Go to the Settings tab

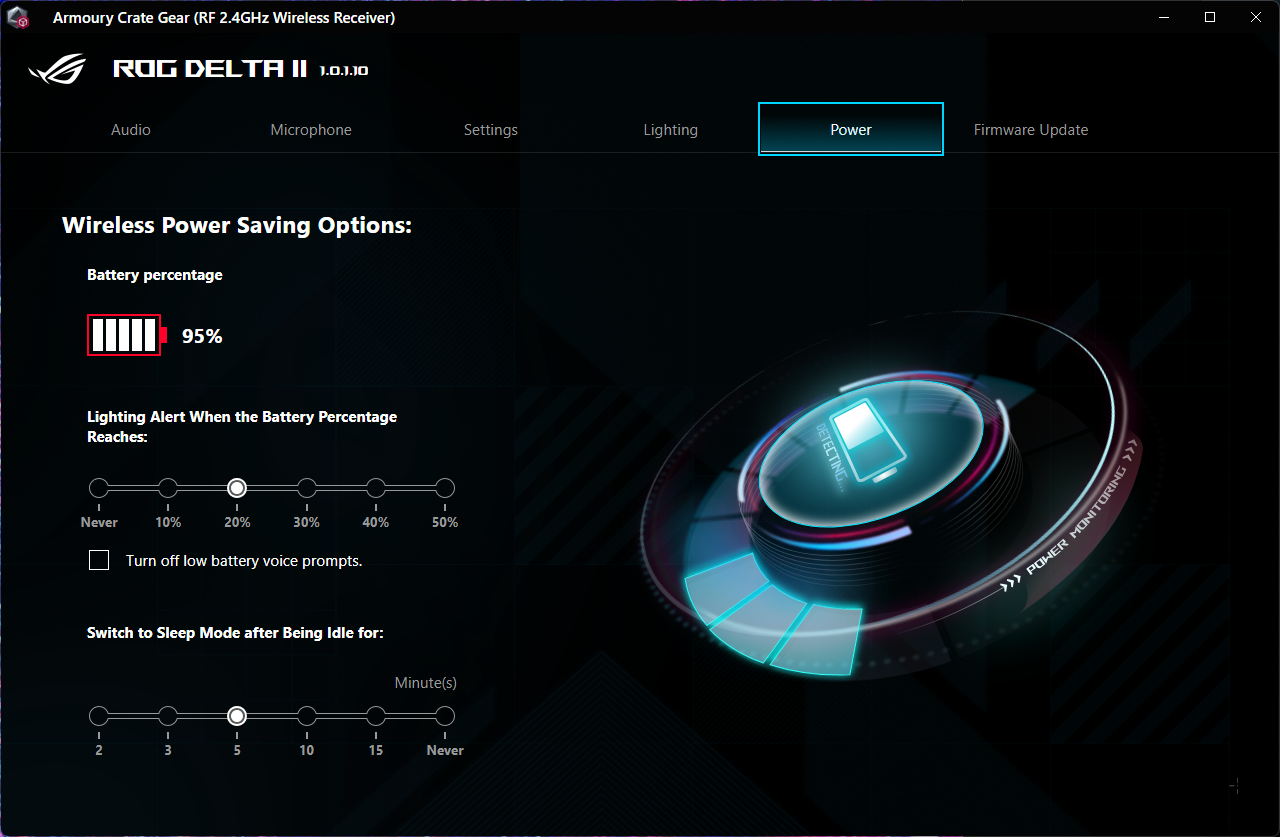pos(491,130)
